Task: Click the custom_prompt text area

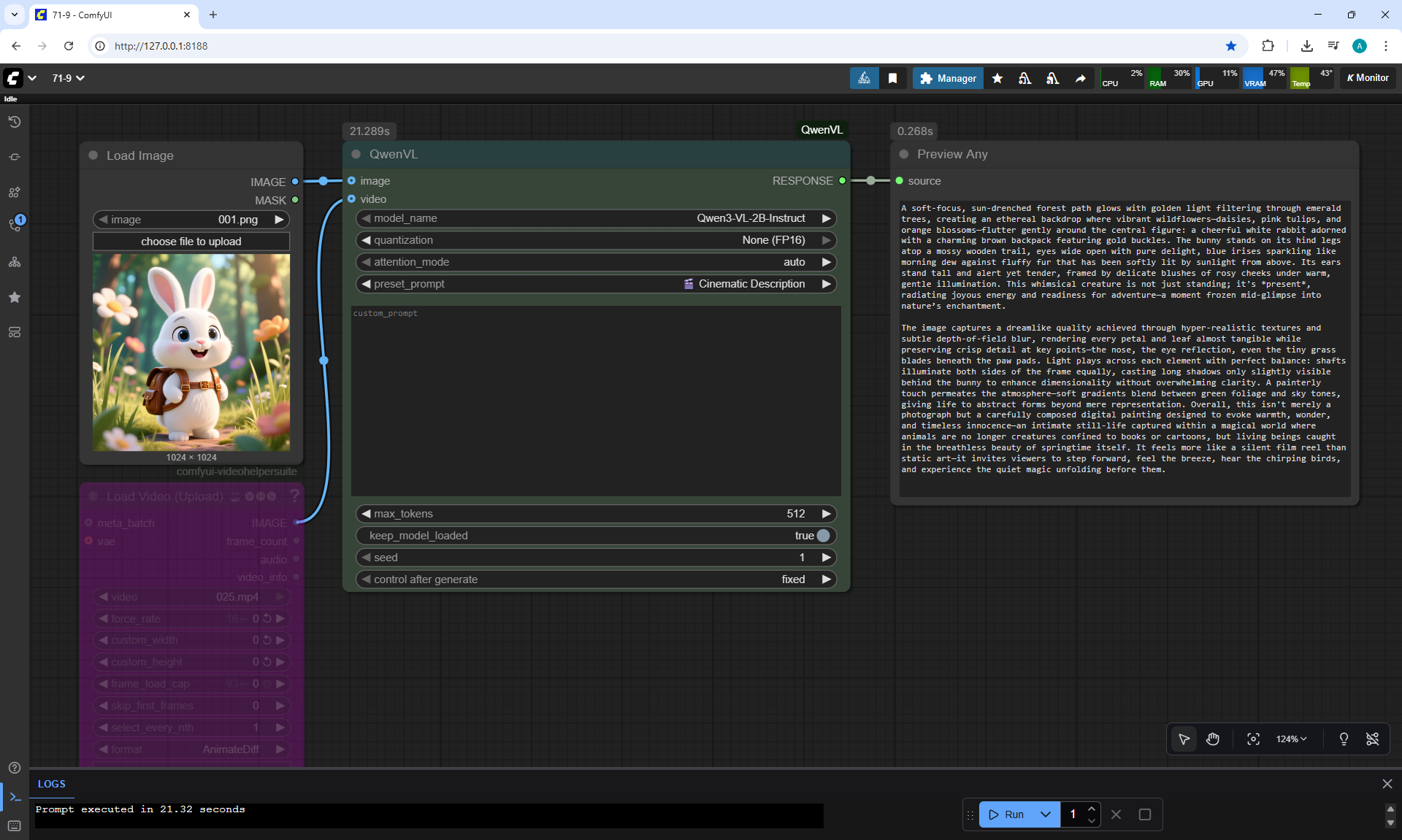Action: [596, 401]
